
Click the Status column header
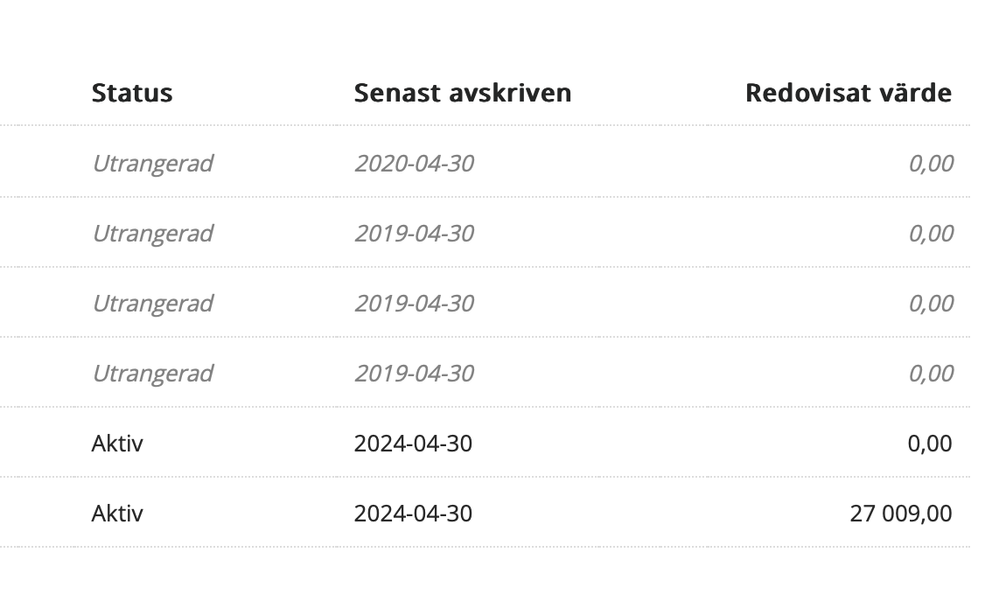(x=132, y=93)
